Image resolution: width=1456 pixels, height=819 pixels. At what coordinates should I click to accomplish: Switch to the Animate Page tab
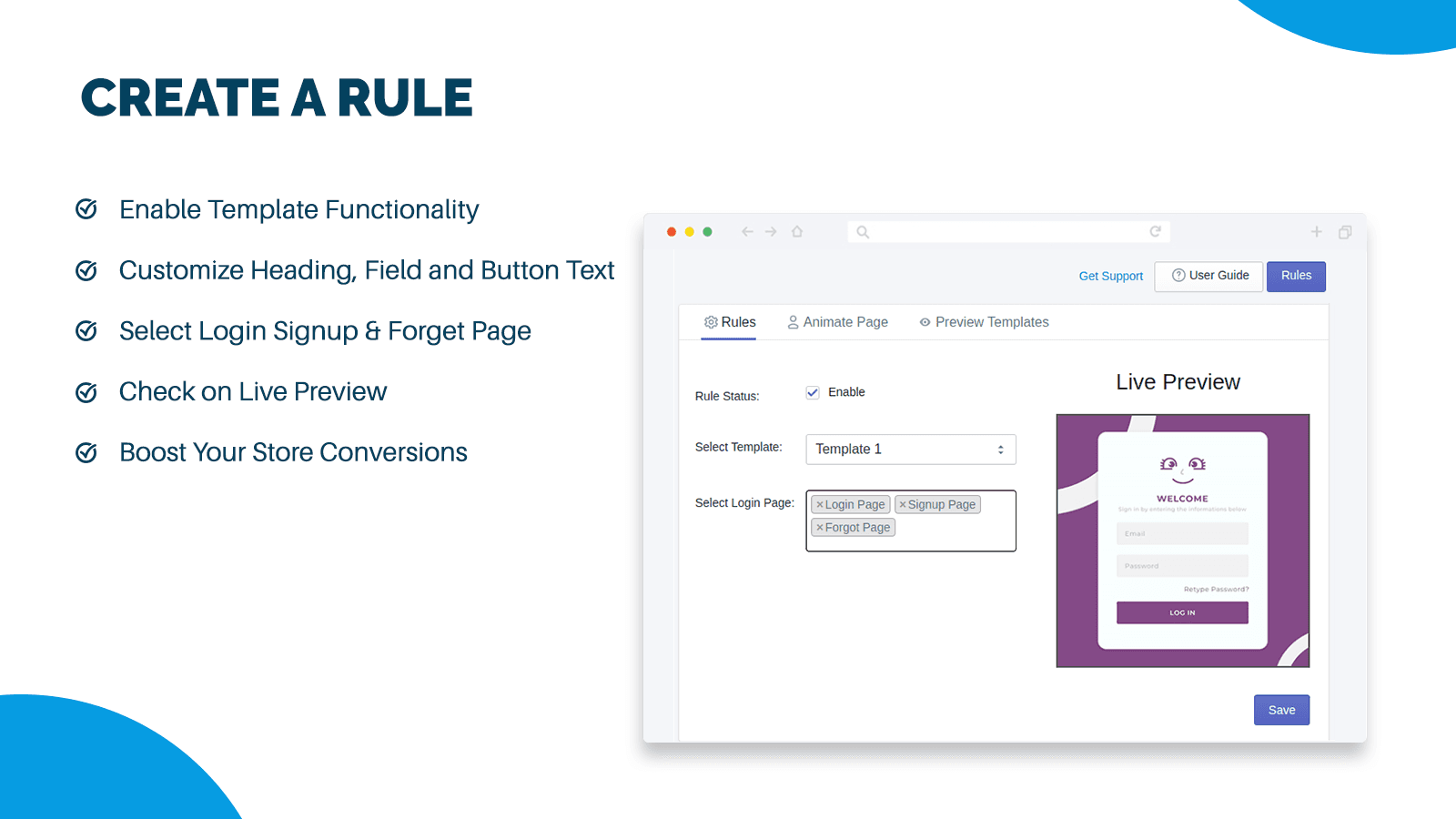click(x=837, y=322)
